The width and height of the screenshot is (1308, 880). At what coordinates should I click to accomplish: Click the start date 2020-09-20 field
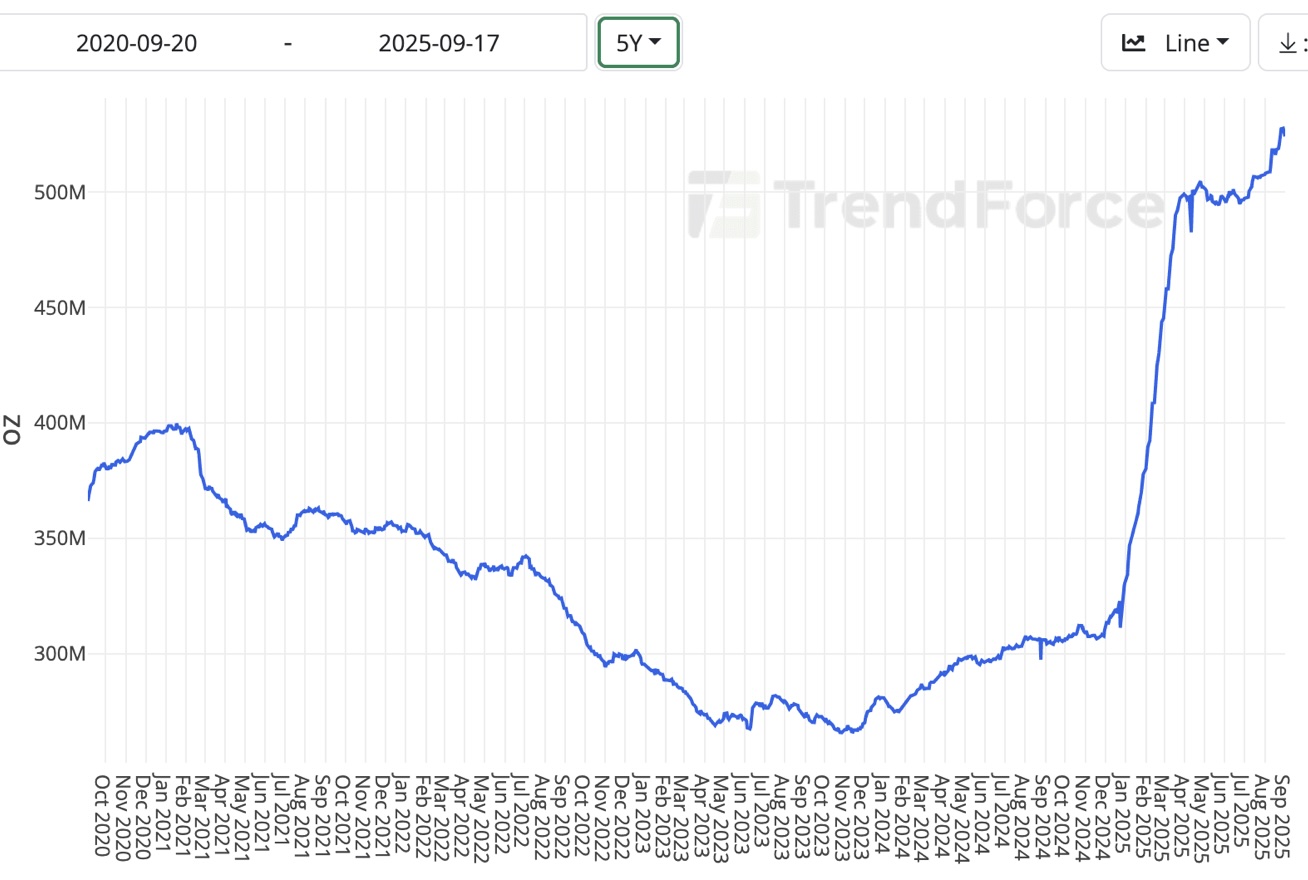[x=139, y=43]
